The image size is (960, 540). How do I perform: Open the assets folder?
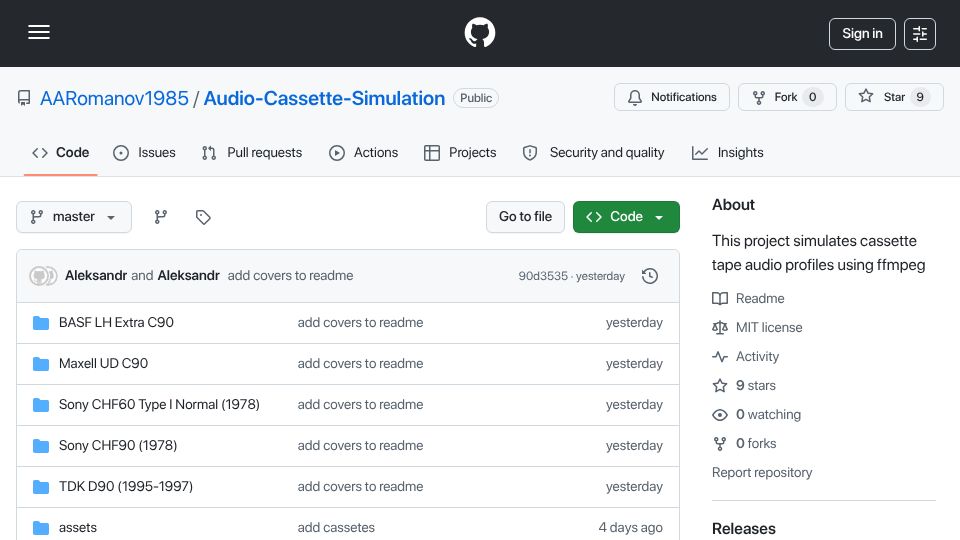(x=78, y=528)
